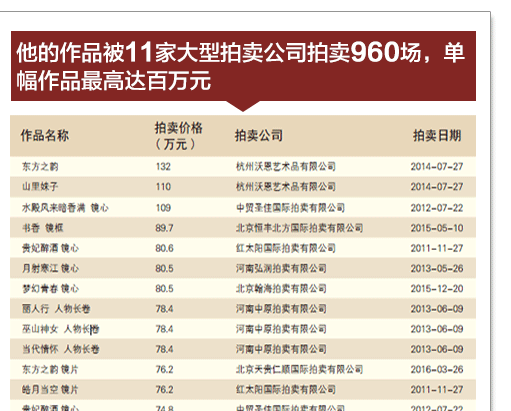Select price 89.7 in the table
This screenshot has height=411, width=511.
[164, 228]
